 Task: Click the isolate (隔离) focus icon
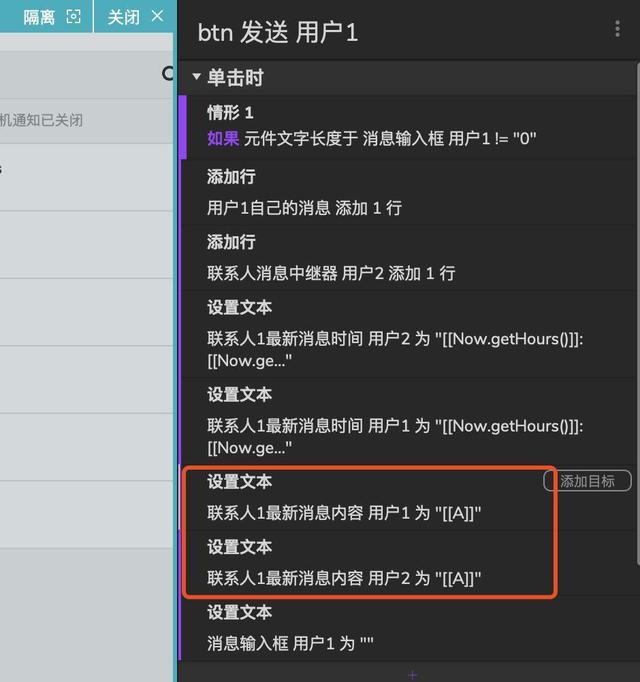tap(73, 17)
